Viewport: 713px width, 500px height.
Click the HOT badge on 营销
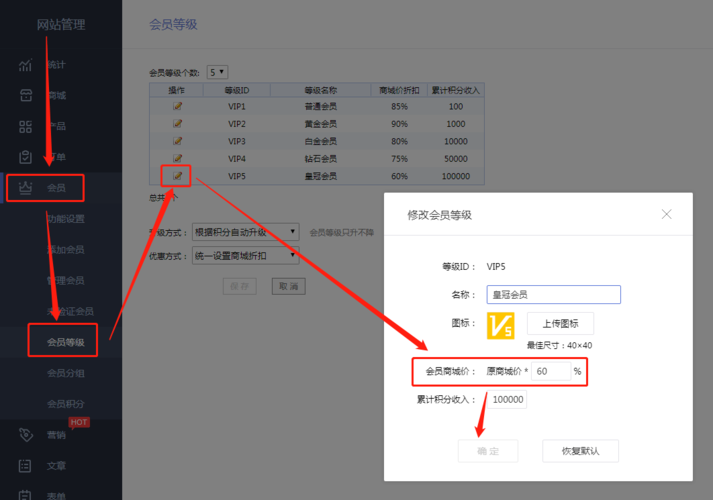click(x=79, y=422)
